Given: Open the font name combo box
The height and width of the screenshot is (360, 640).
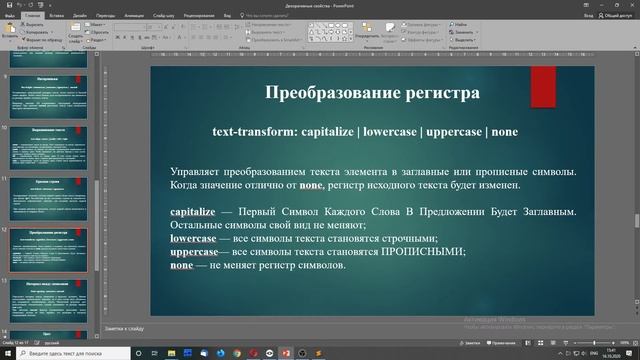Looking at the screenshot, I should tap(130, 27).
